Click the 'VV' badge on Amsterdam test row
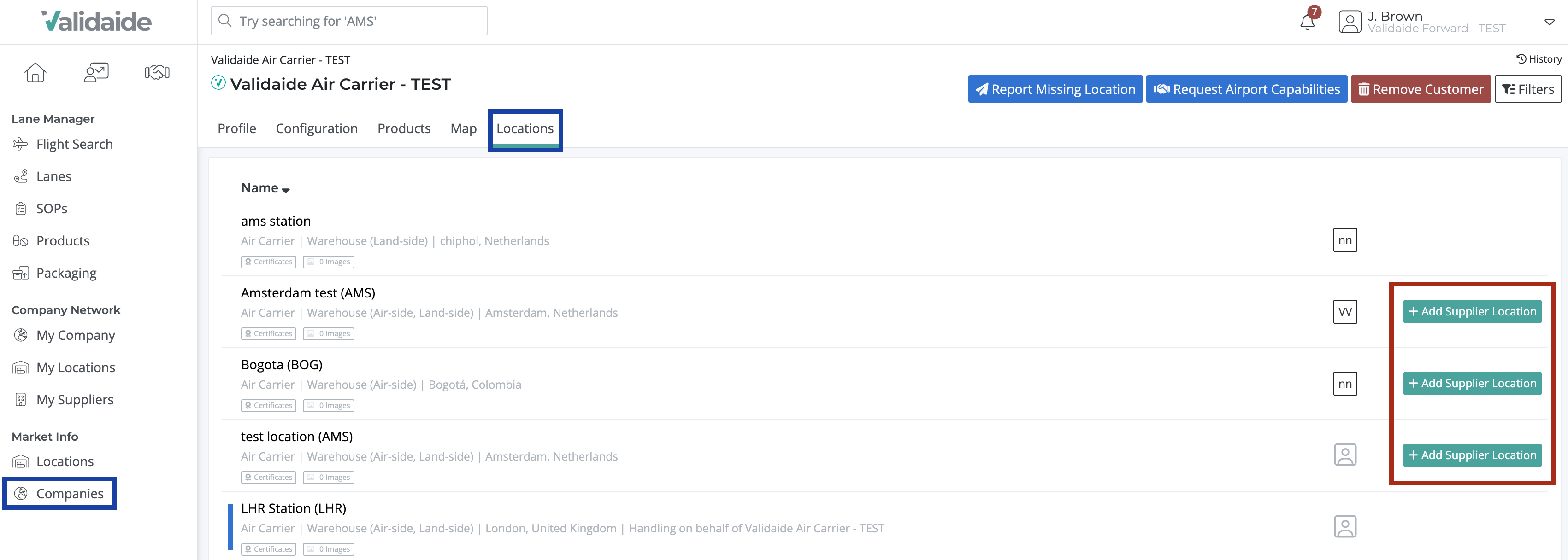 (x=1344, y=312)
